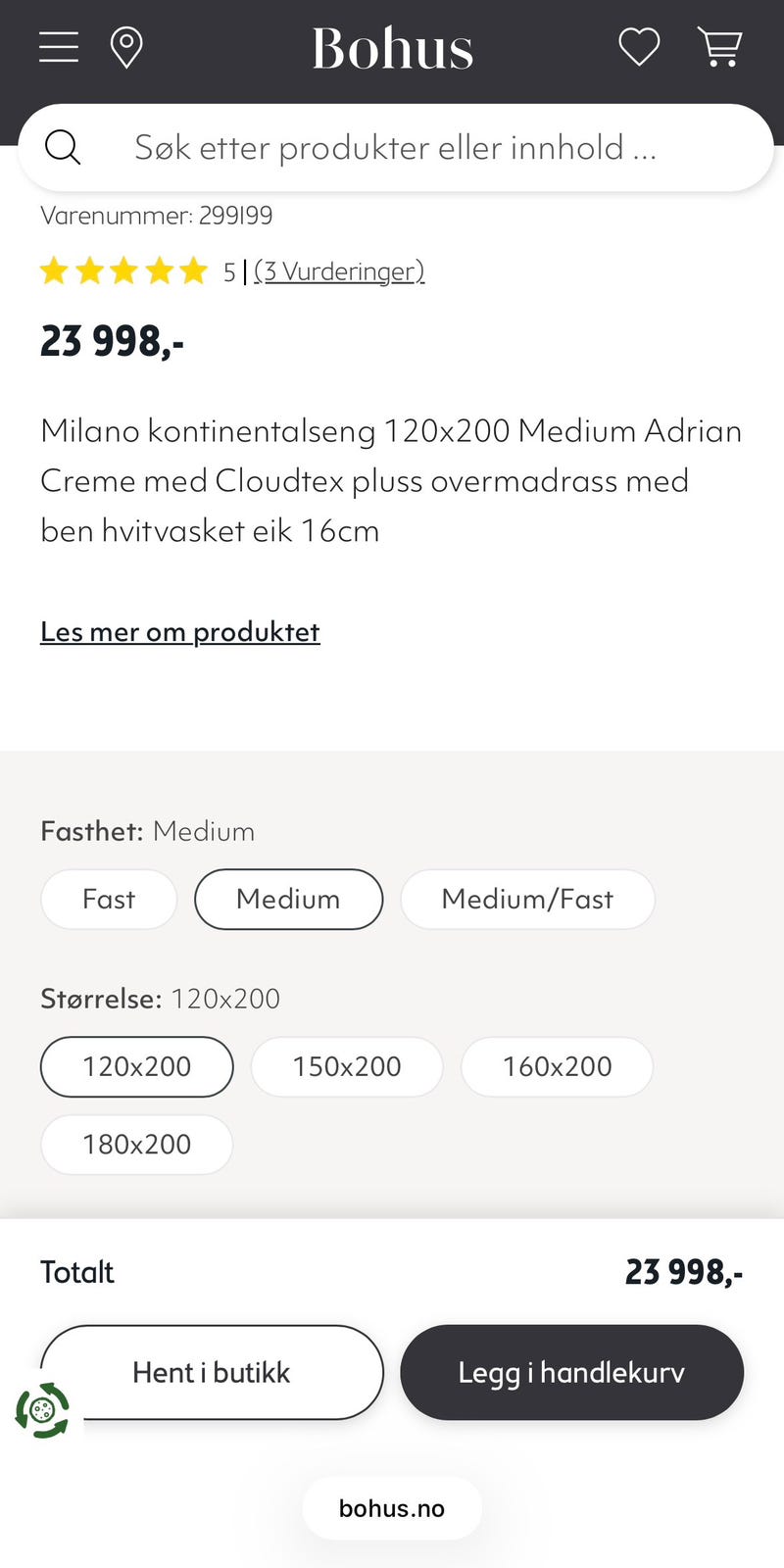Click Hent i butikk button
Viewport: 784px width, 1568px height.
[212, 1372]
